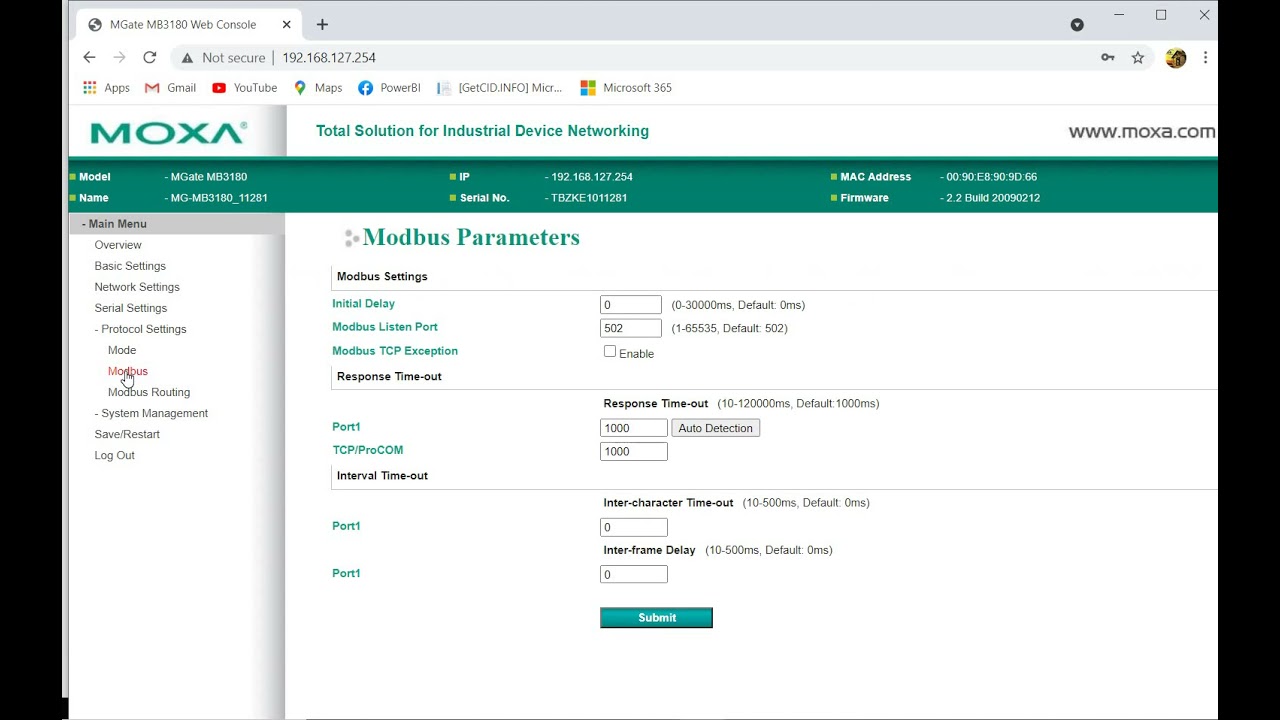Click Total Solution for Industrial Device Networking
This screenshot has width=1280, height=720.
click(482, 131)
